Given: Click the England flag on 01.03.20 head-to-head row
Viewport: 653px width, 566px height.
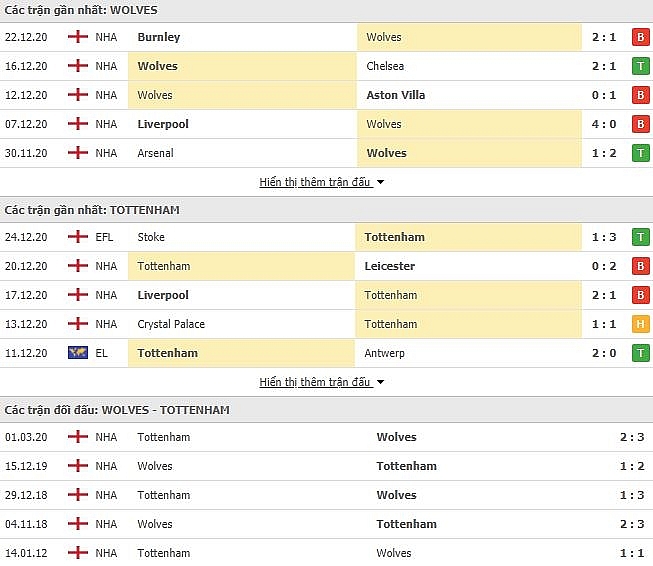Looking at the screenshot, I should click(x=78, y=436).
